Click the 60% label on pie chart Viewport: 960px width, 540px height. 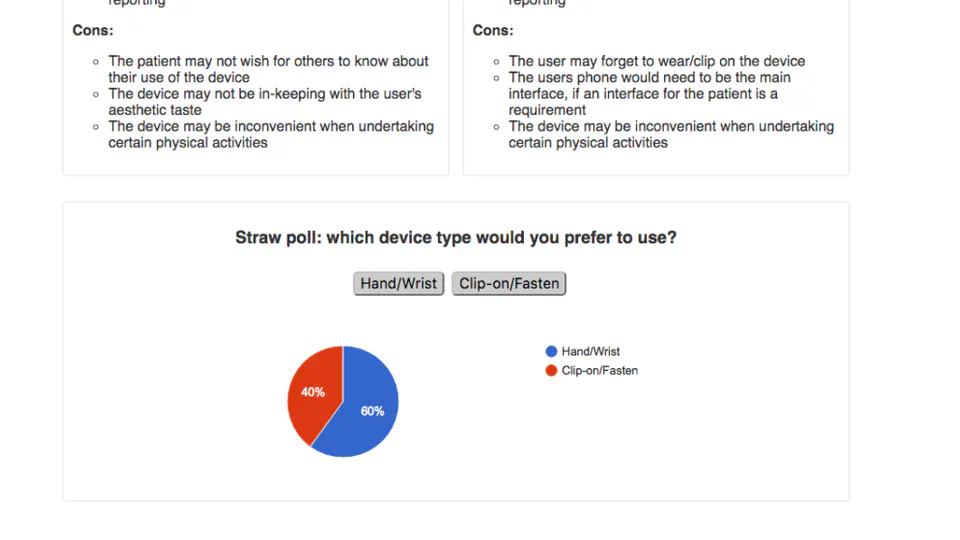pyautogui.click(x=372, y=411)
